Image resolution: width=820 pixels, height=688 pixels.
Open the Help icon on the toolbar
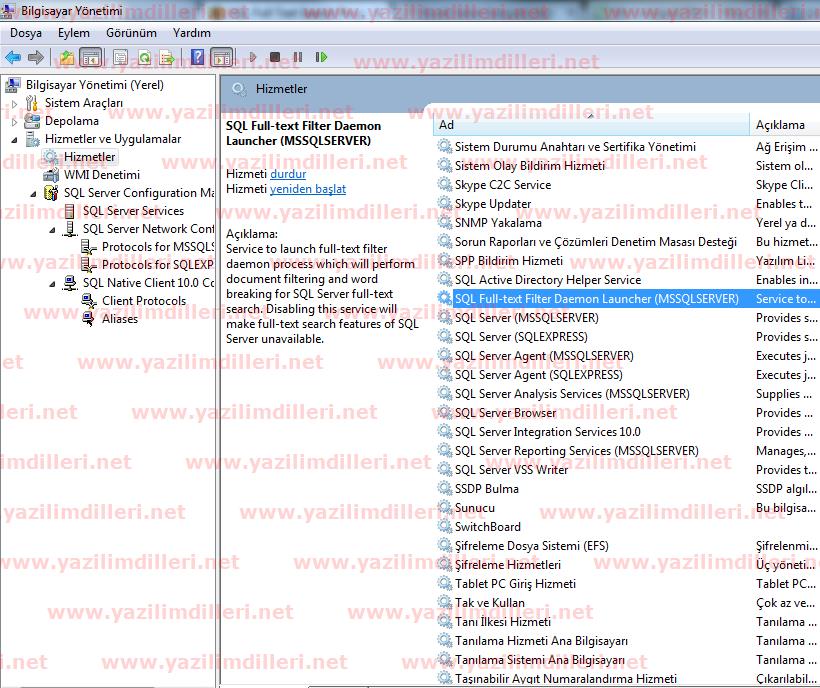(197, 57)
